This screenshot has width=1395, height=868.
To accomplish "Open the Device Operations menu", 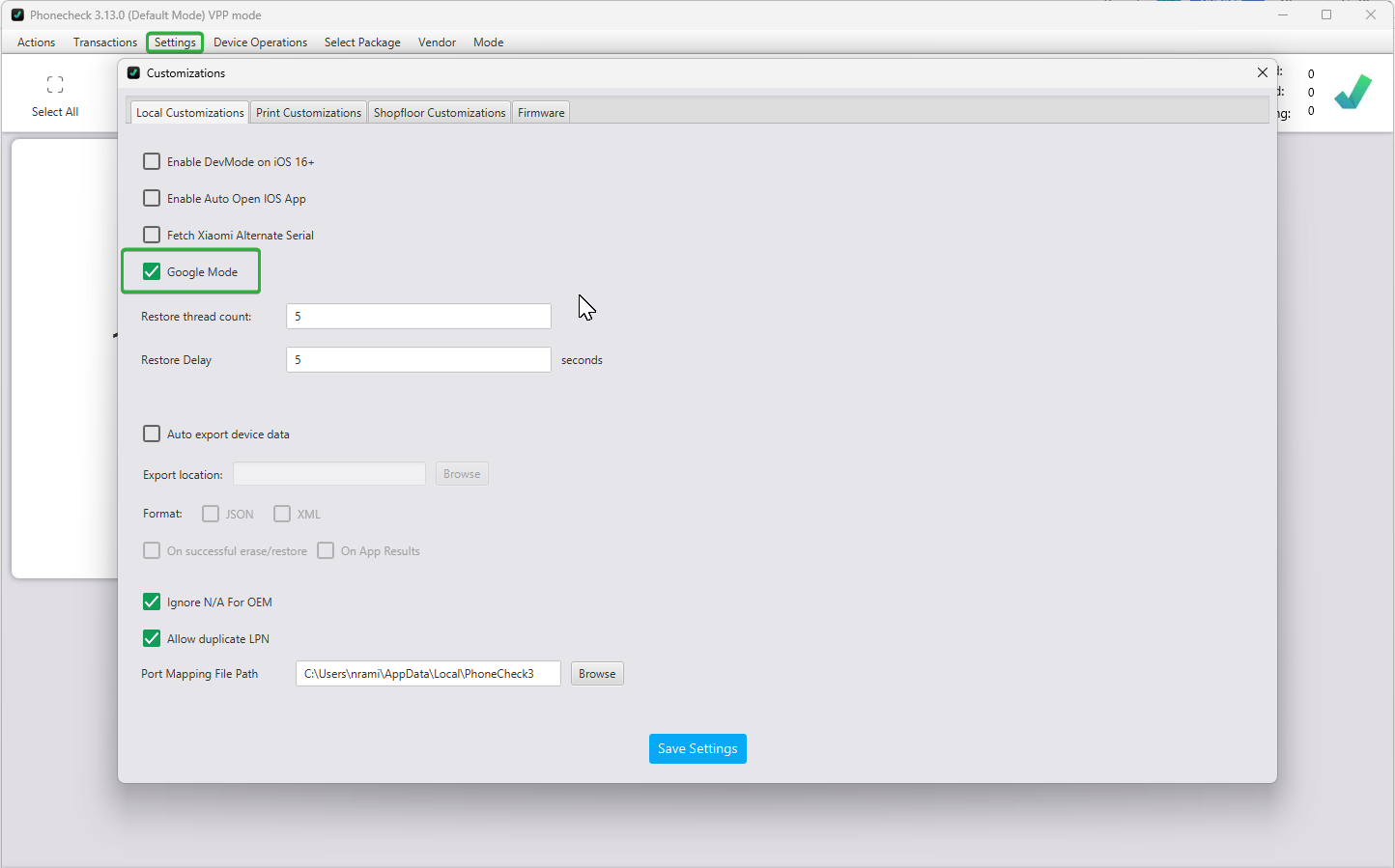I will [260, 42].
